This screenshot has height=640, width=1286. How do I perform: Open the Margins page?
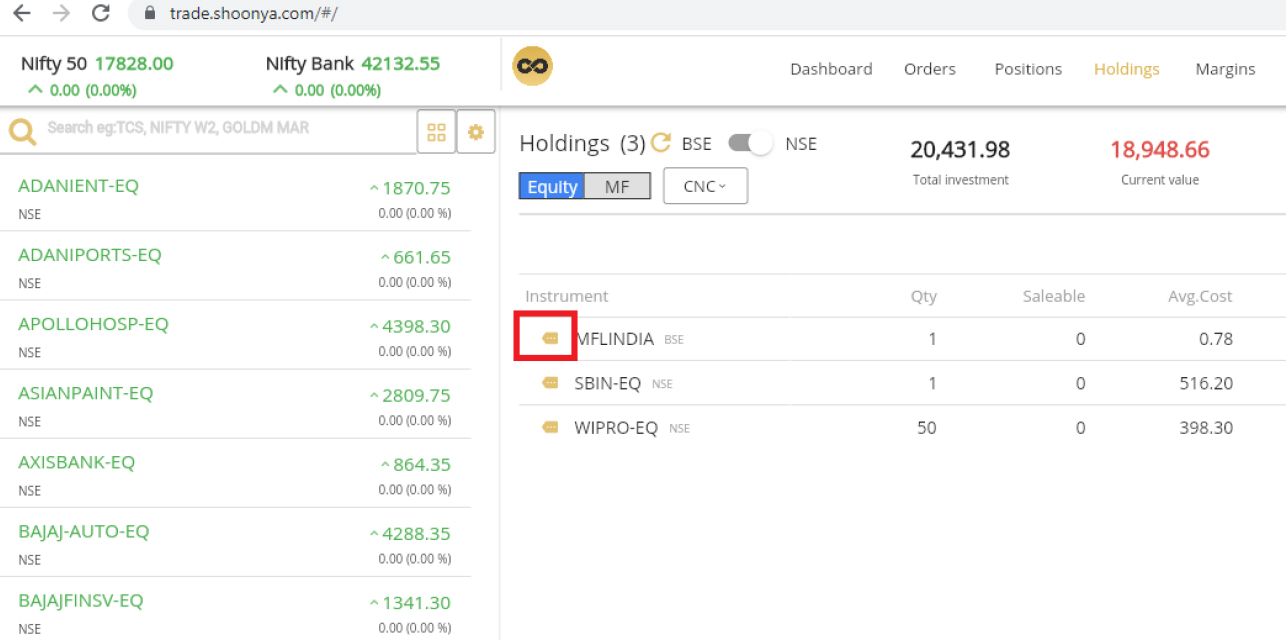point(1225,69)
